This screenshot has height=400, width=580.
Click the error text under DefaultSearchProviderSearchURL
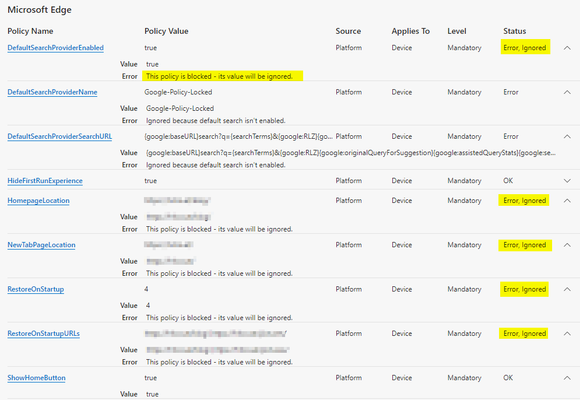(216, 165)
